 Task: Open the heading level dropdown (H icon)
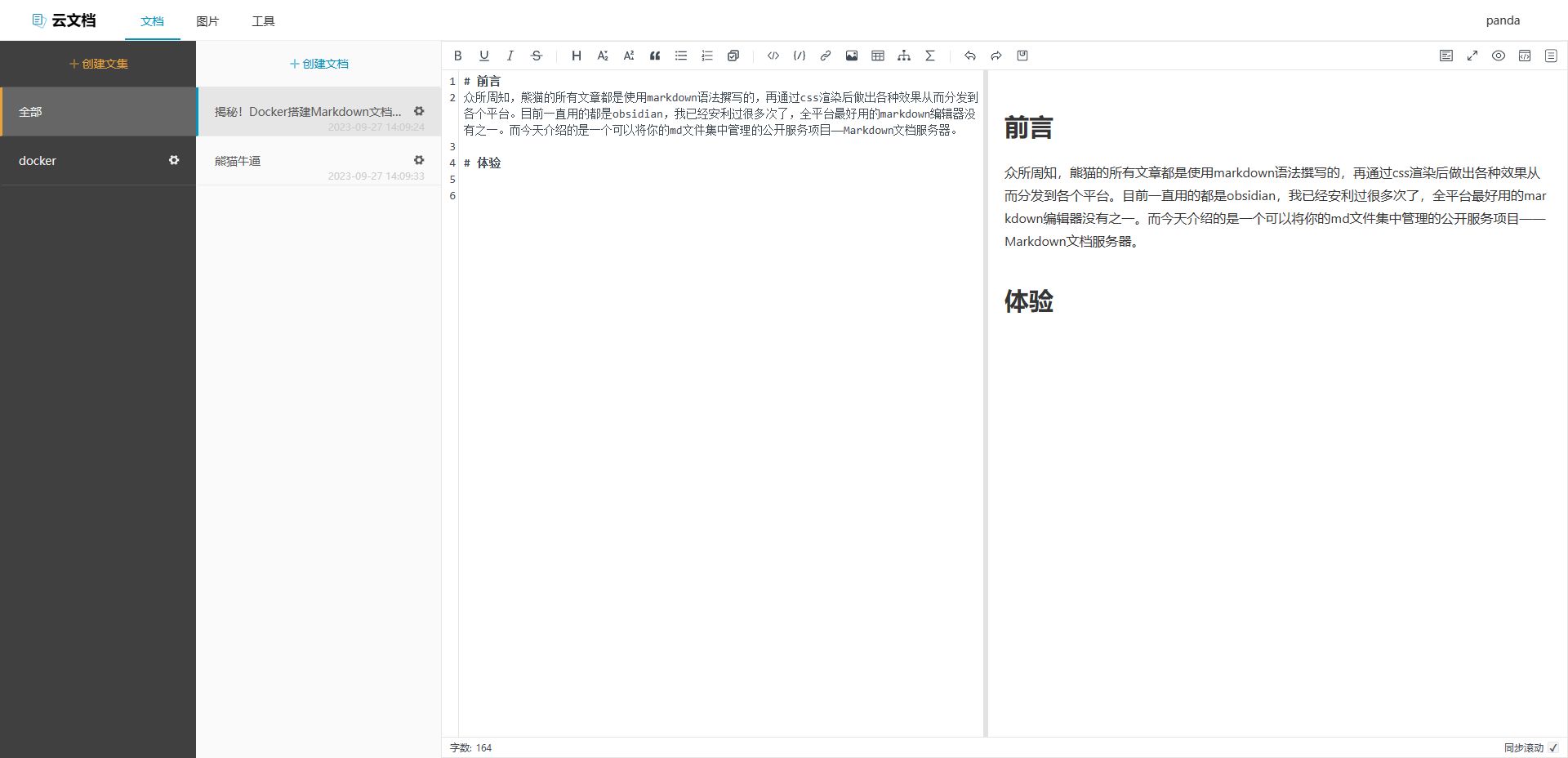pos(577,56)
